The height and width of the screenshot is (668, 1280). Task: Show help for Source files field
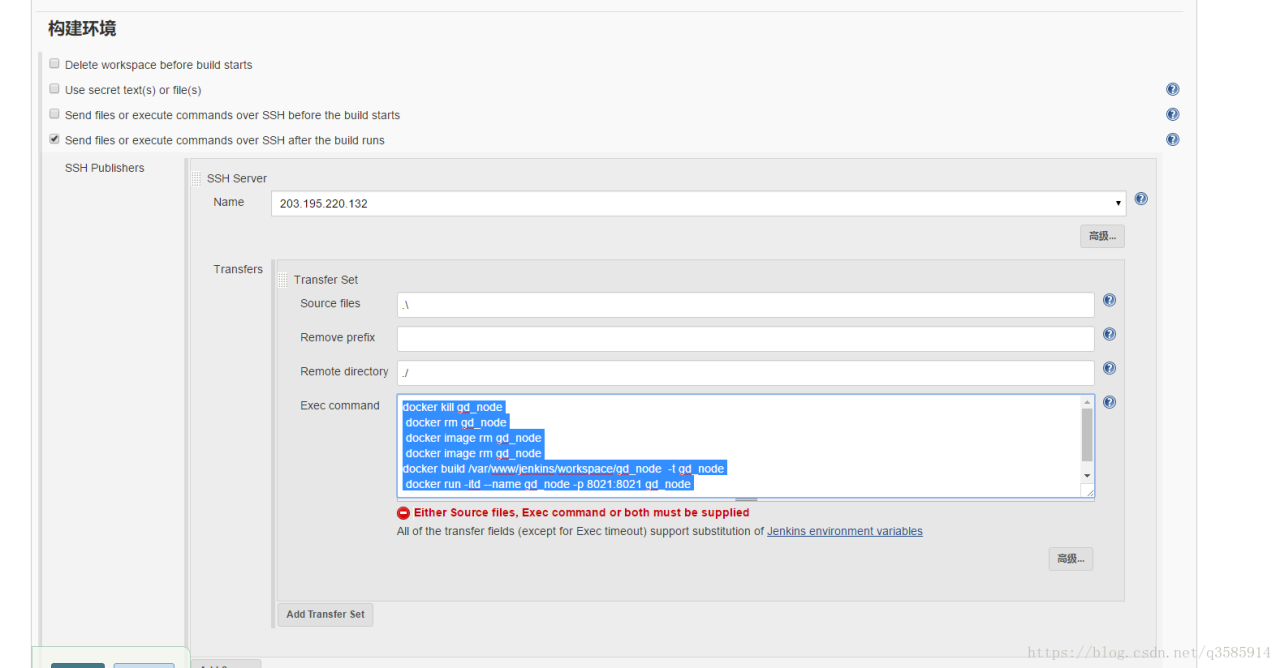(x=1109, y=300)
